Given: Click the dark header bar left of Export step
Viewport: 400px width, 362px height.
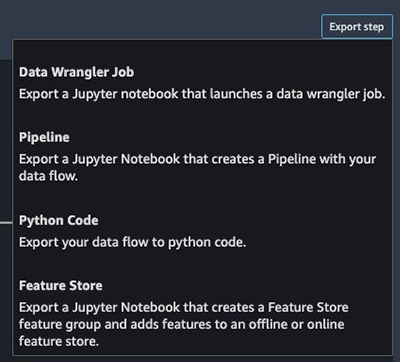Looking at the screenshot, I should tap(160, 20).
